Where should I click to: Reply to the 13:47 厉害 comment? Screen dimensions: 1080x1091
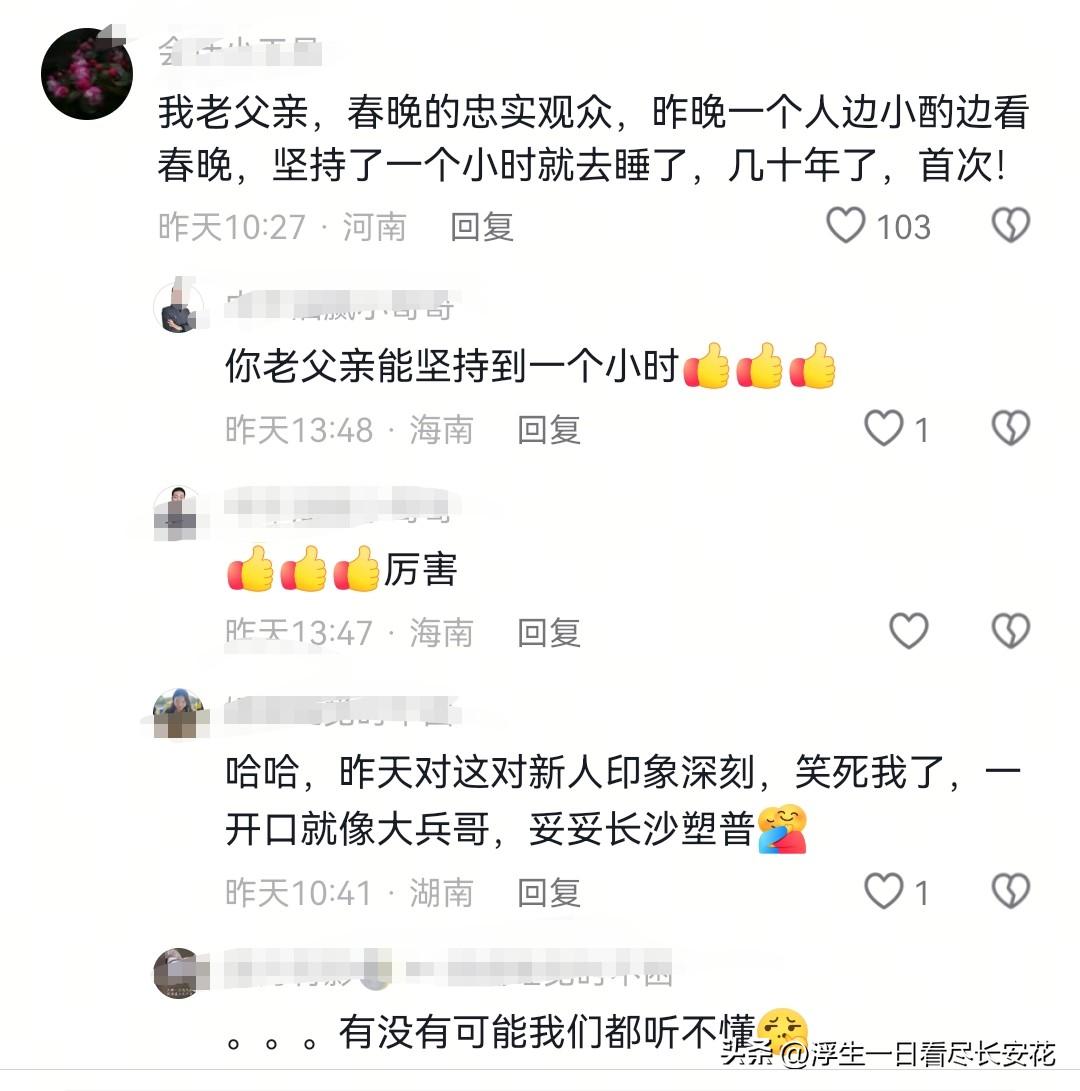[x=548, y=632]
